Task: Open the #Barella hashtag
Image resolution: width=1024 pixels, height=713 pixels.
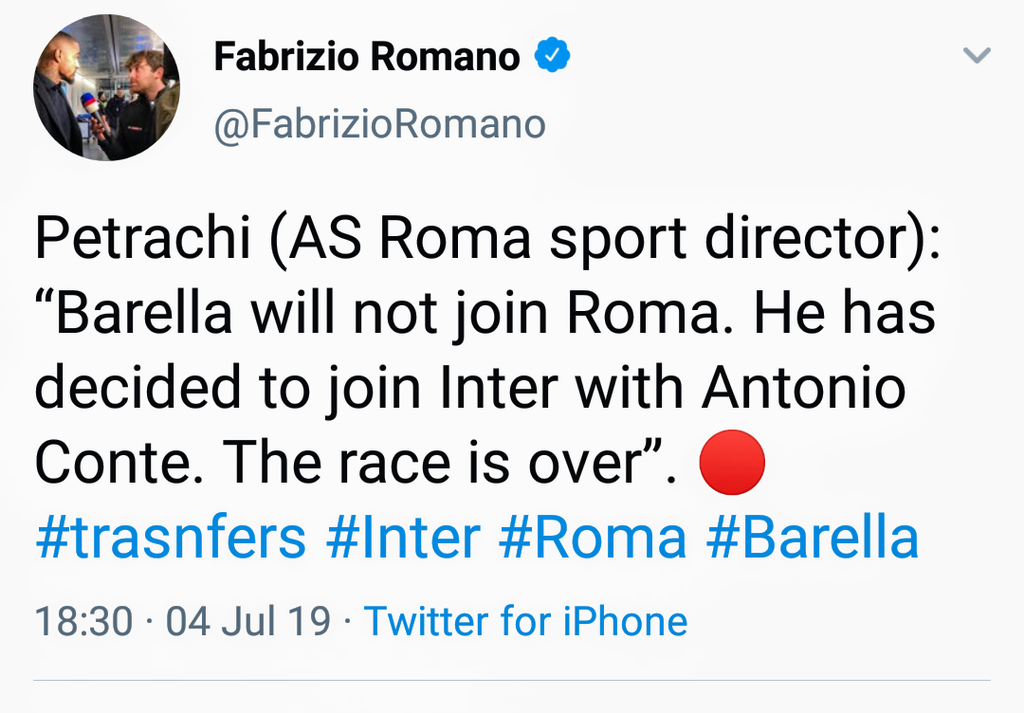Action: (x=812, y=537)
